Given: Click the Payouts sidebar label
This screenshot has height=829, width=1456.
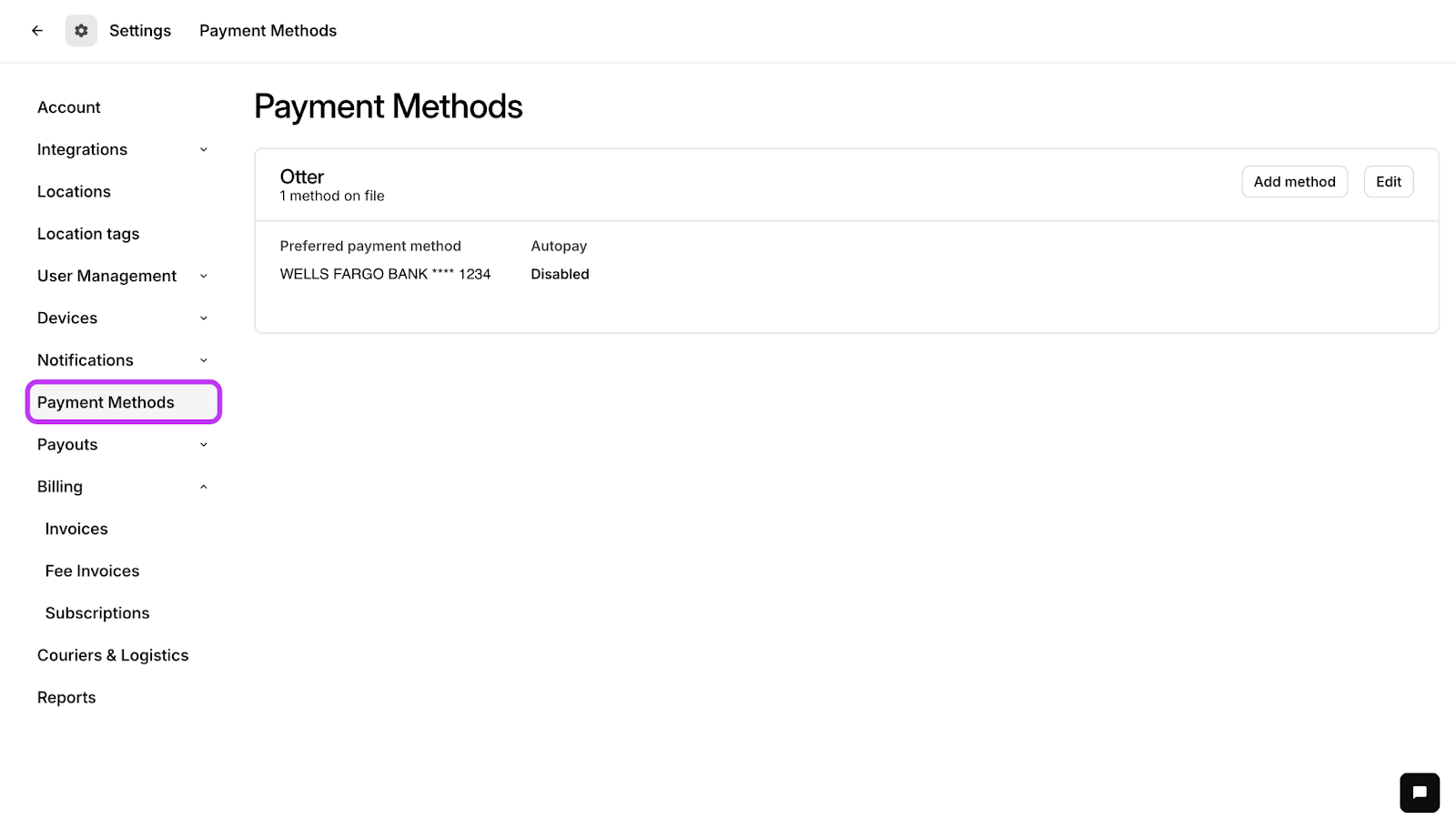Looking at the screenshot, I should 67,445.
